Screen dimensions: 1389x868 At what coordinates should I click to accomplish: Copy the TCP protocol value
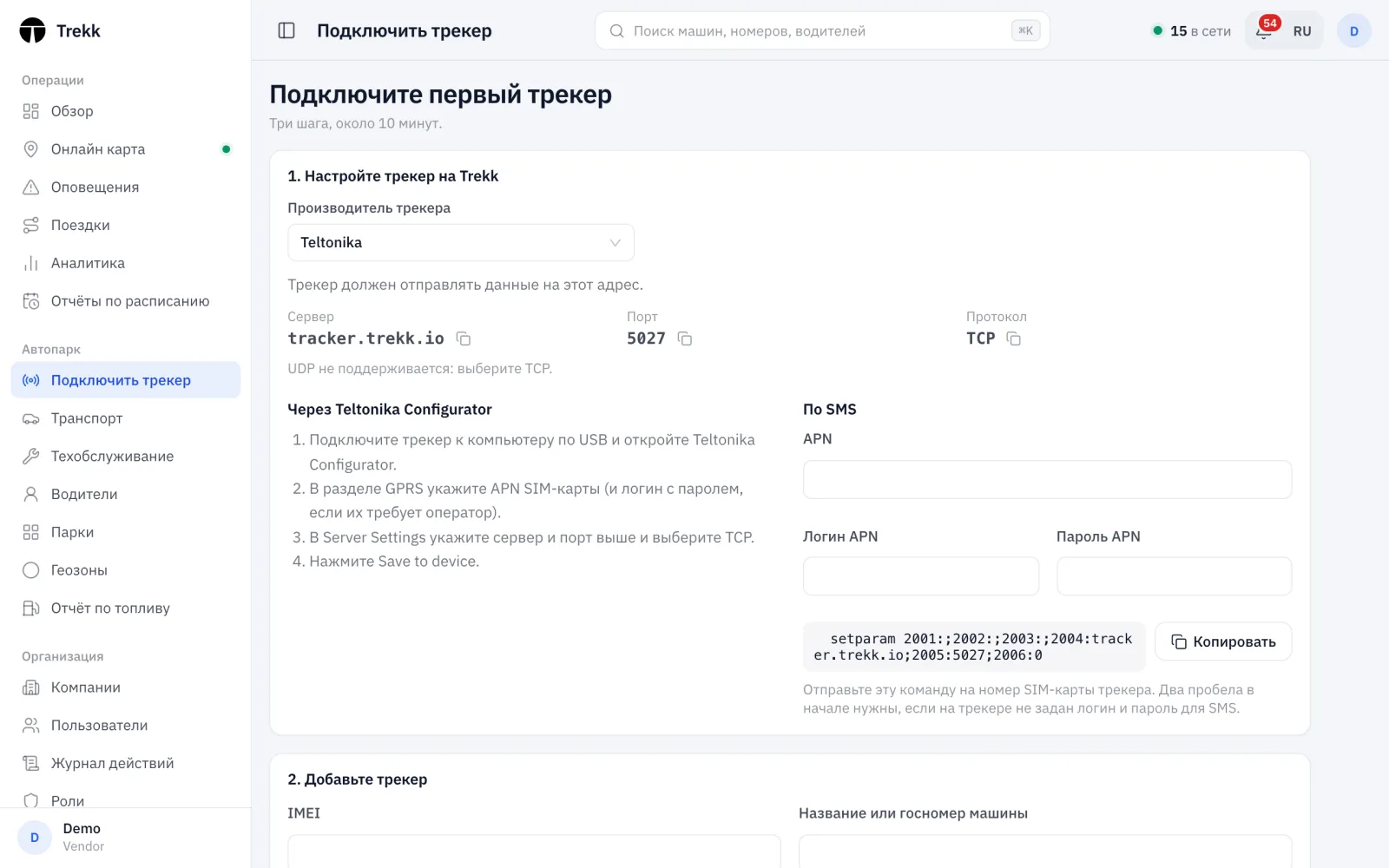point(1014,339)
